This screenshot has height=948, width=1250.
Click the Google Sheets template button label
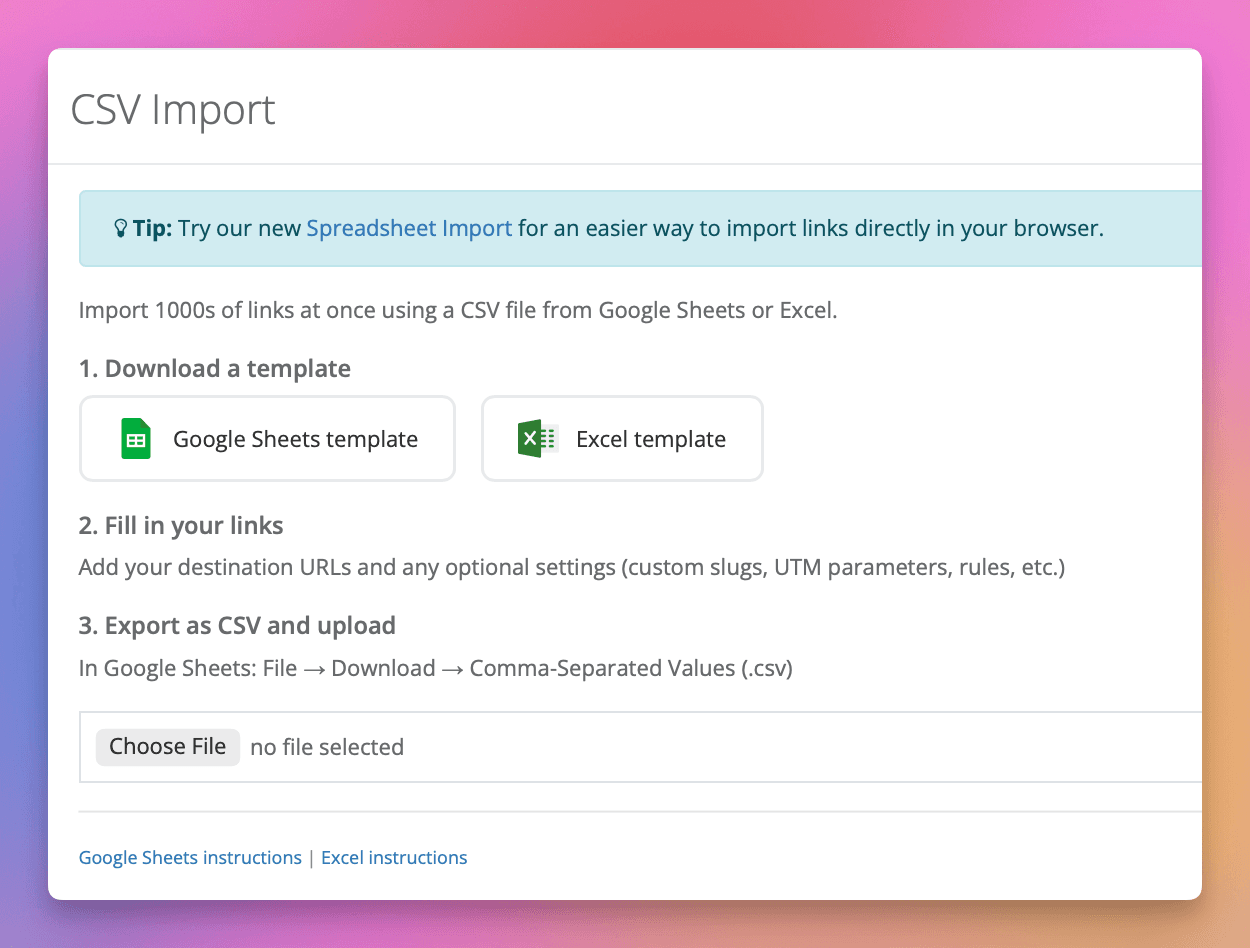tap(295, 438)
